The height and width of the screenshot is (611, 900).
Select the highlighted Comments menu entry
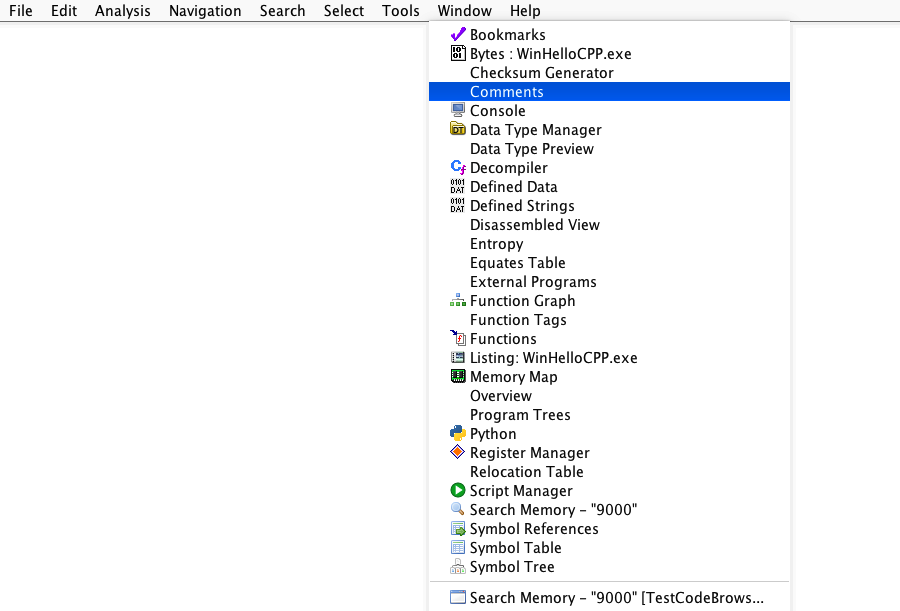point(507,92)
